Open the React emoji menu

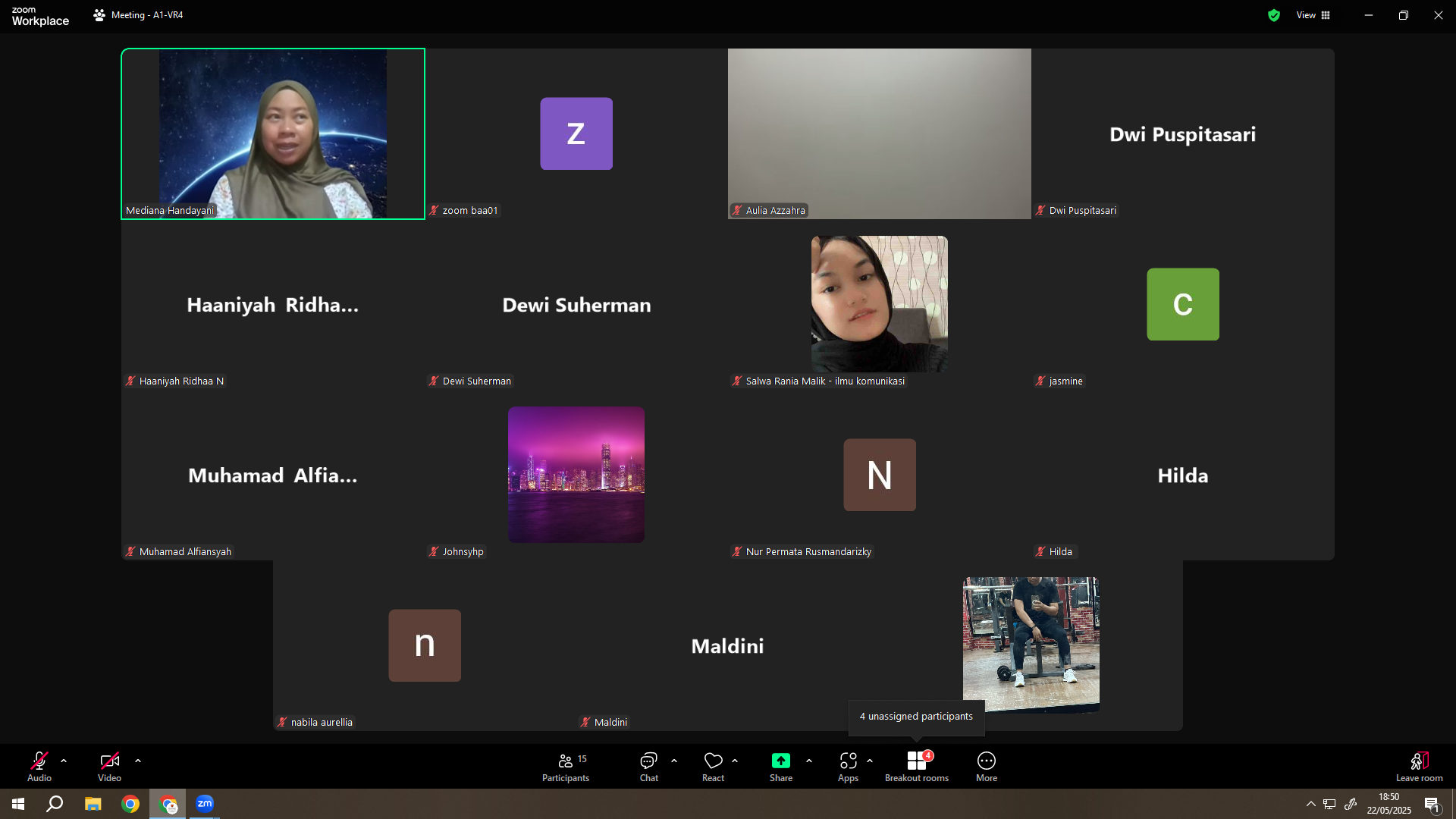(713, 766)
